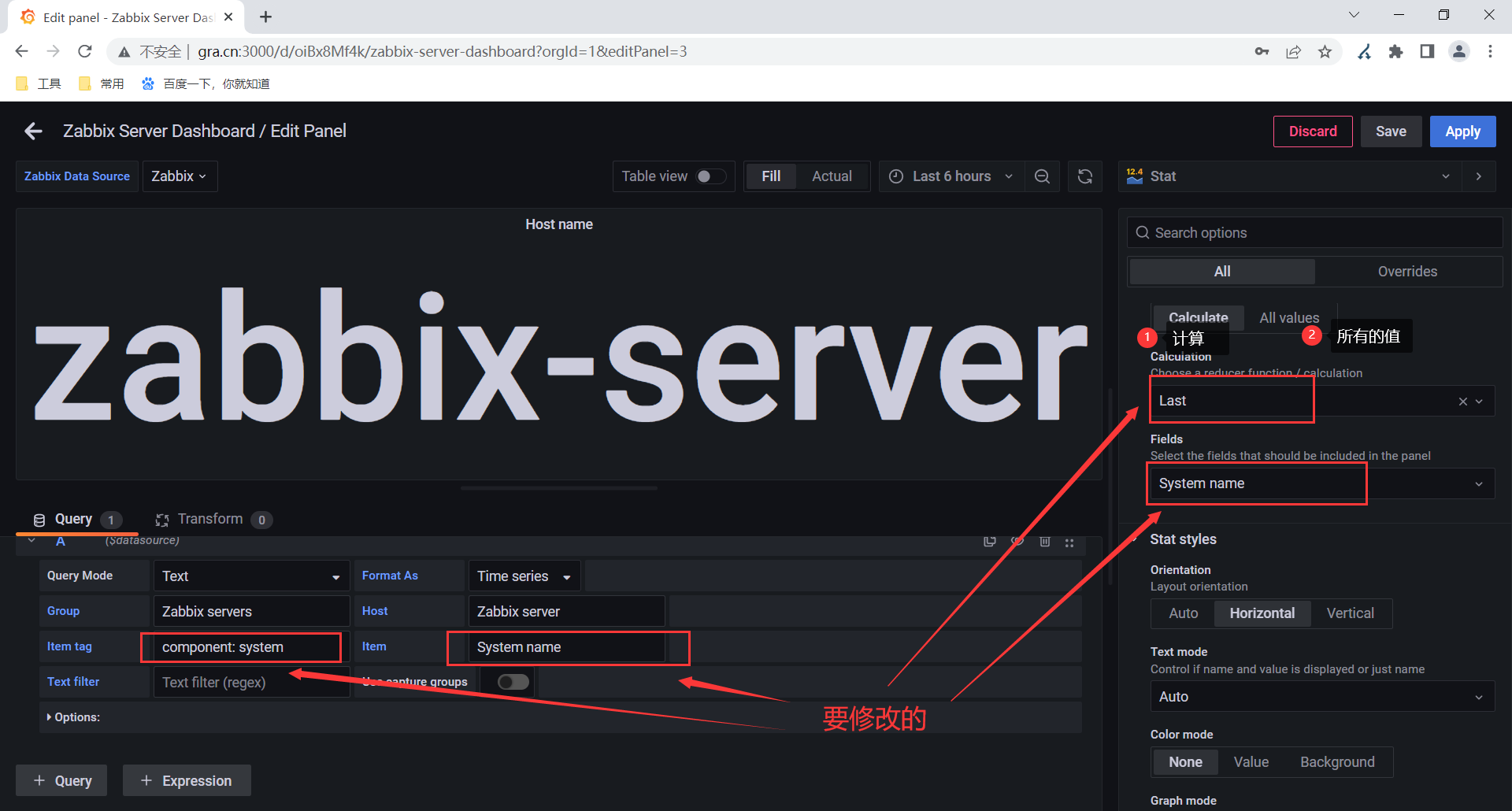This screenshot has height=811, width=1512.
Task: Bookmark this page with the star icon
Action: (1325, 51)
